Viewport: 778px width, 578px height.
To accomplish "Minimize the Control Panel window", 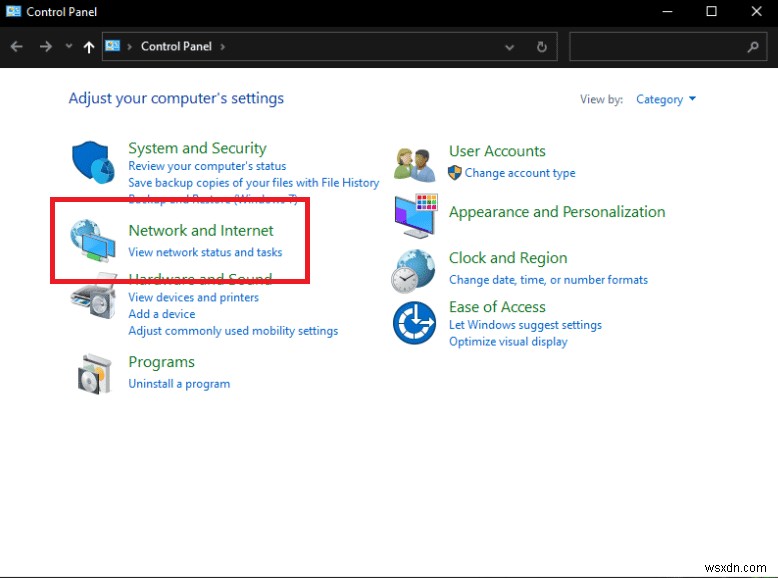I will click(667, 11).
